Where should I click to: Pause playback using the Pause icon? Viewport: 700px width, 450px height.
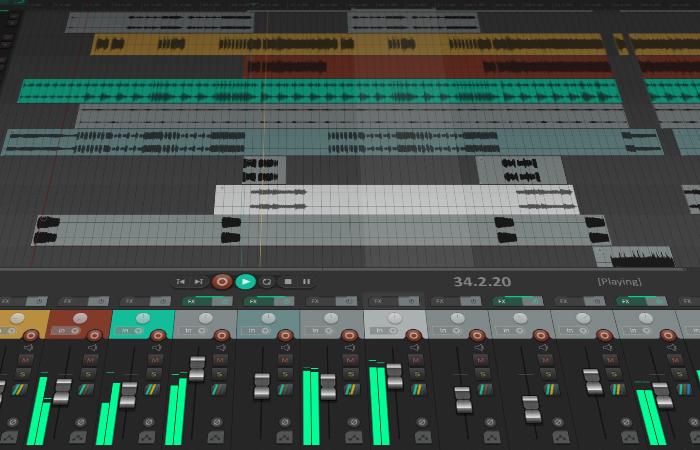(x=306, y=282)
